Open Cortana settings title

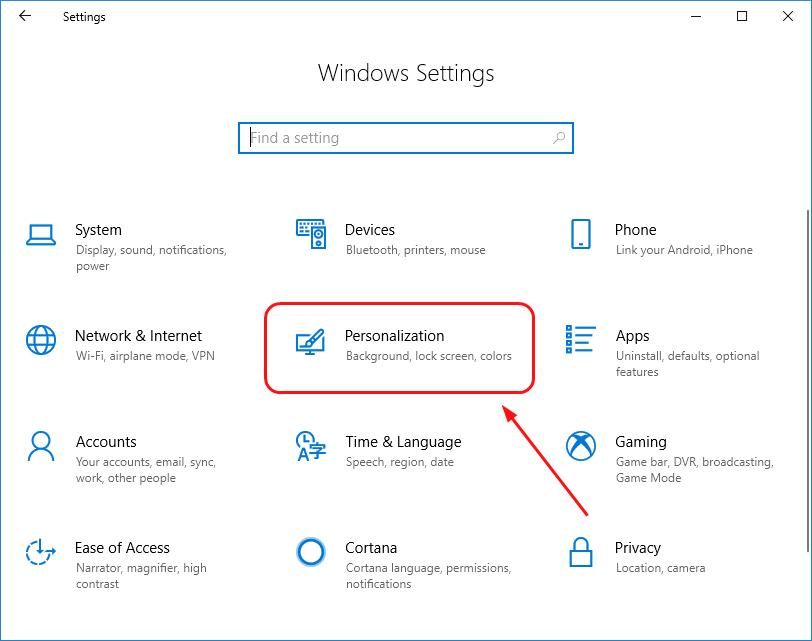click(371, 547)
